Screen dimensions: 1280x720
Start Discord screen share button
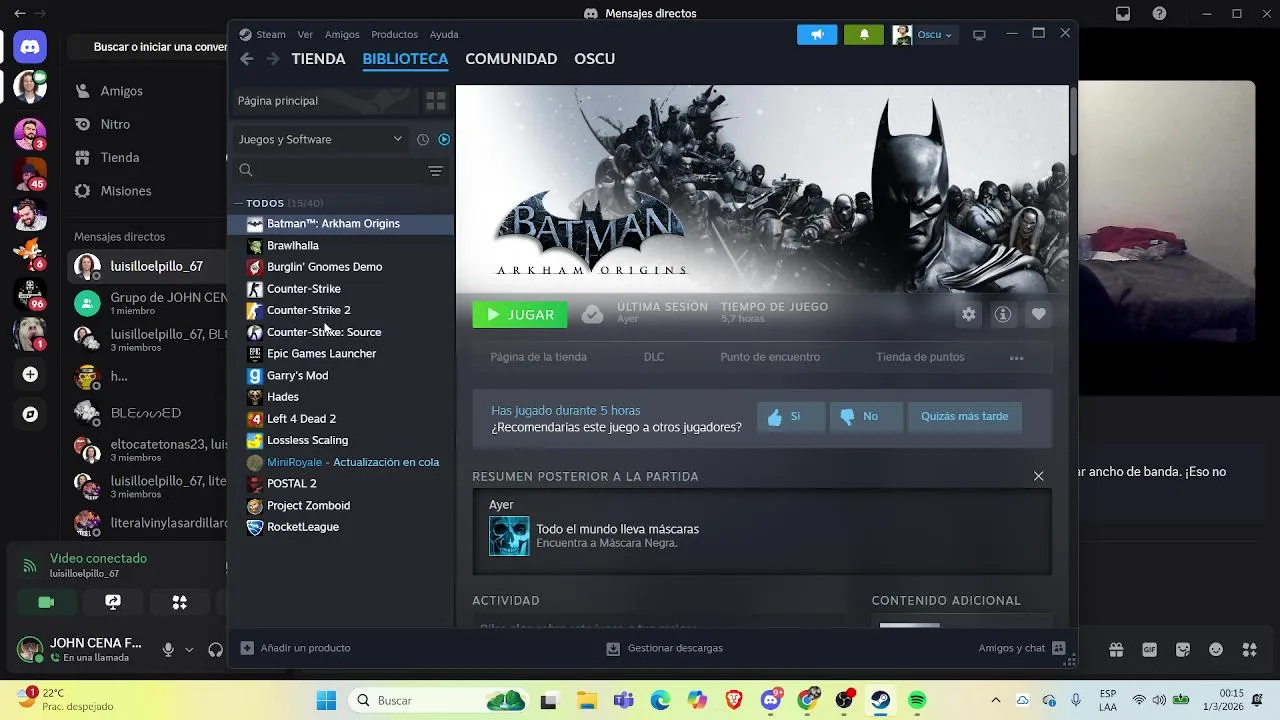tap(113, 602)
